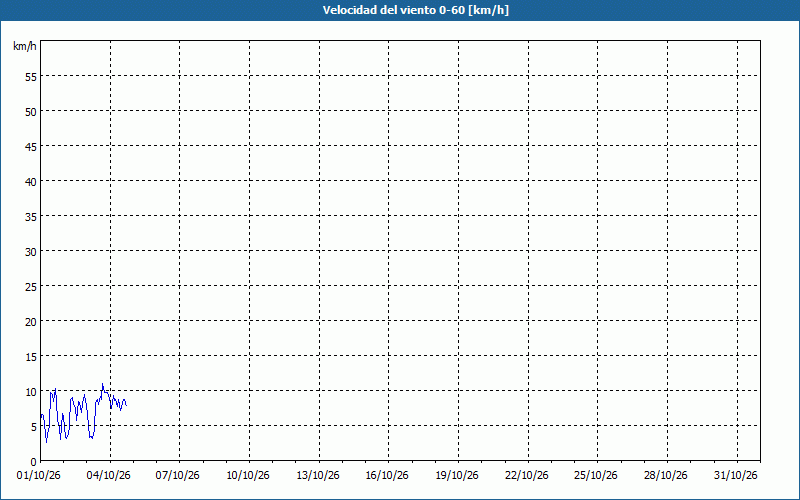Viewport: 800px width, 500px height.
Task: Click the 40 y-axis value
Action: pos(31,182)
